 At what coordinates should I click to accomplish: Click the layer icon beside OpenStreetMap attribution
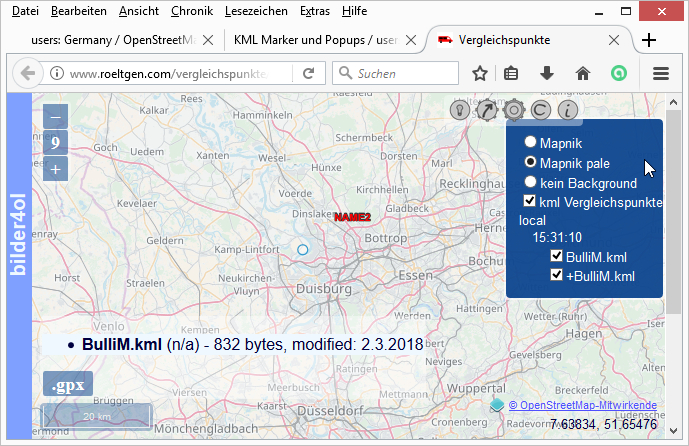pyautogui.click(x=497, y=405)
